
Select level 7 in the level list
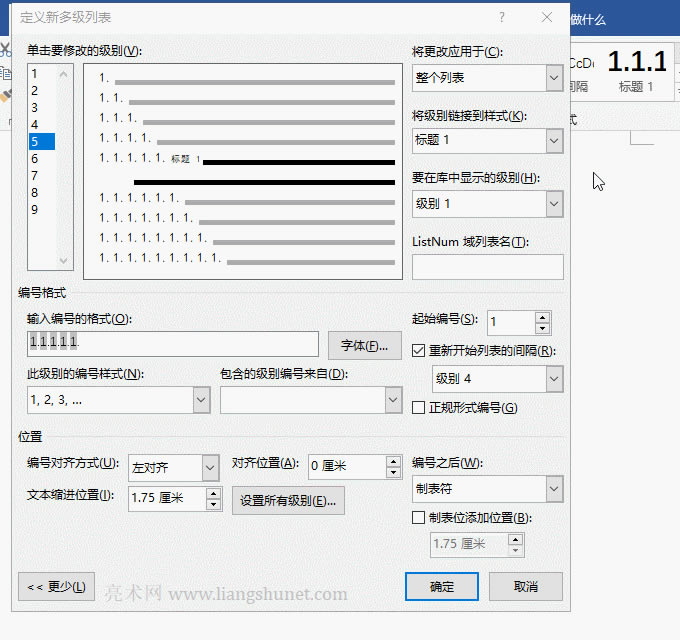coord(34,175)
